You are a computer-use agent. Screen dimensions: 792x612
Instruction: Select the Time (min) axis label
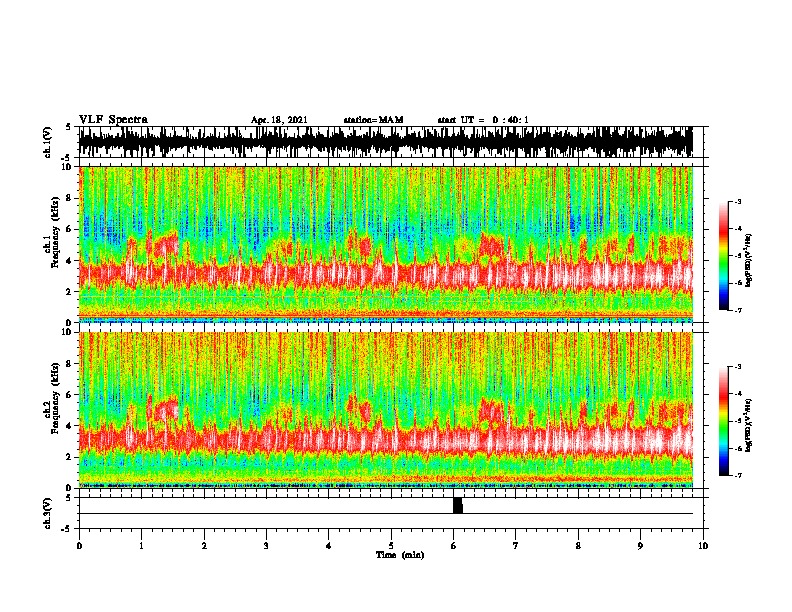pos(400,555)
